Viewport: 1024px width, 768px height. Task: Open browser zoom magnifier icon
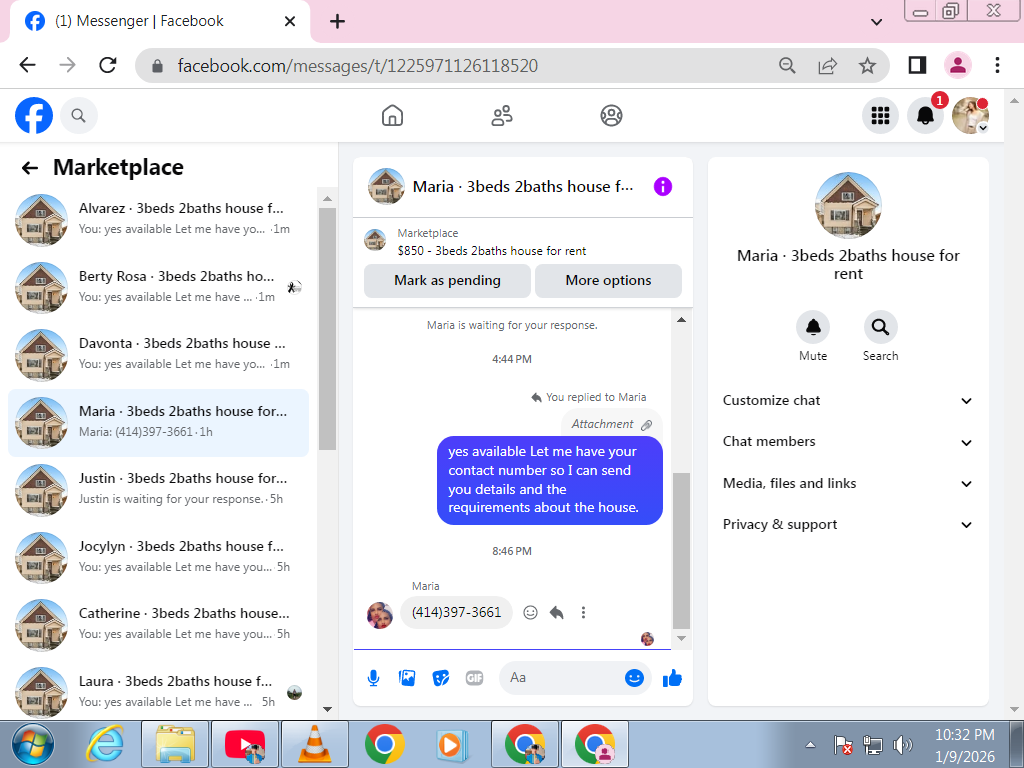787,65
